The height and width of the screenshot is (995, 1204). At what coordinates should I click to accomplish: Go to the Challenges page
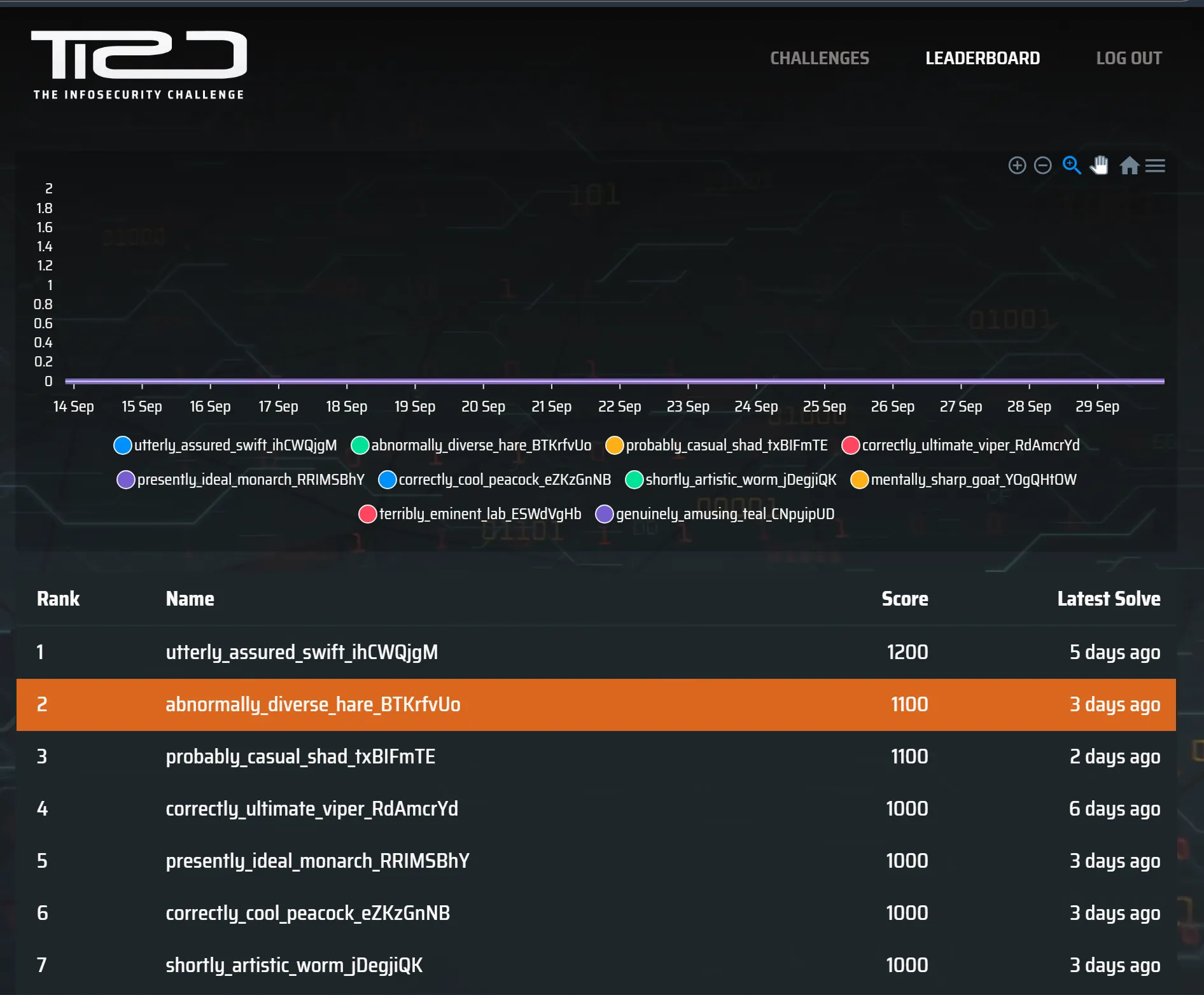tap(820, 59)
